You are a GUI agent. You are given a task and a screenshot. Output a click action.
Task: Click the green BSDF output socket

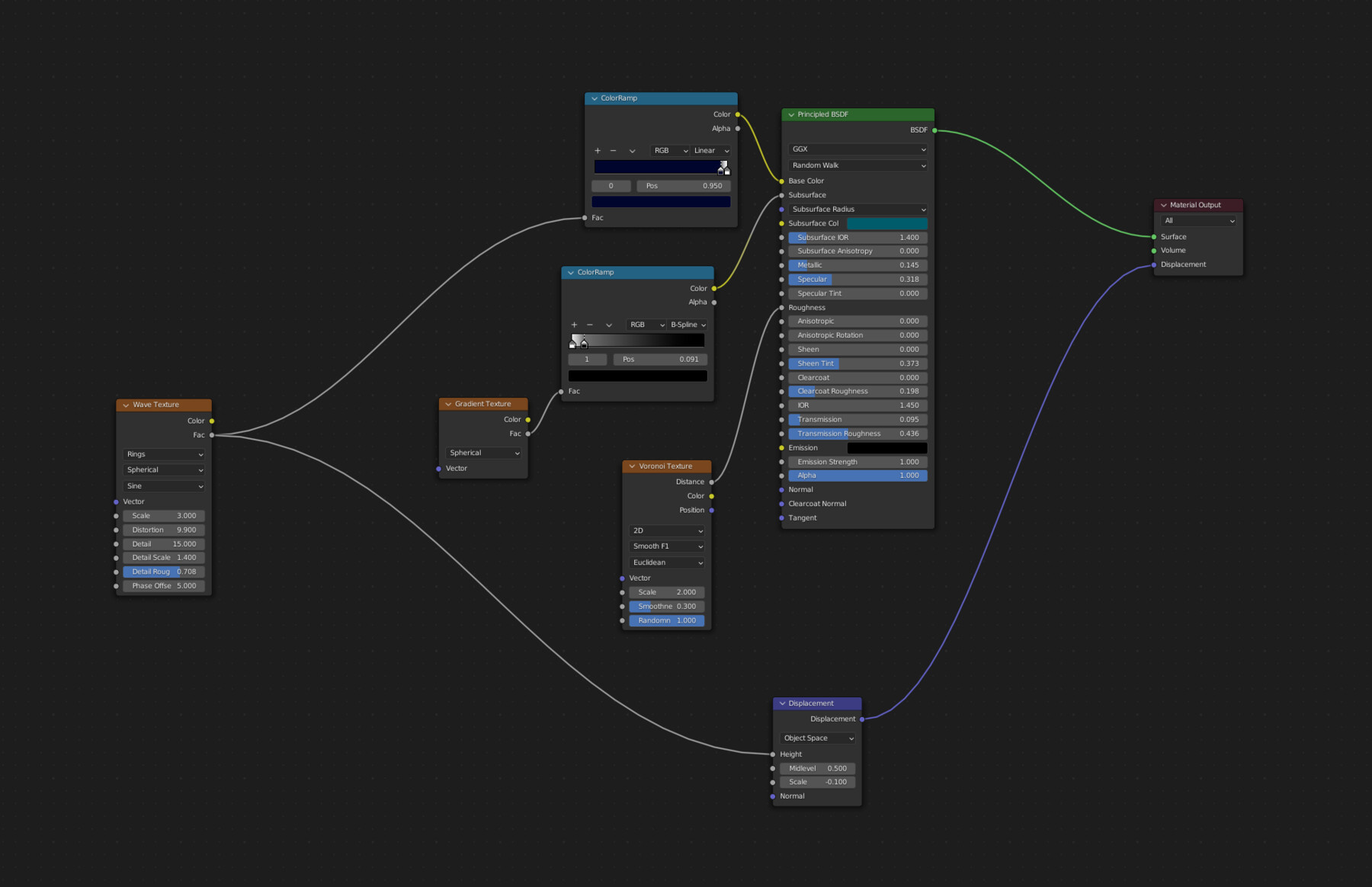click(x=934, y=130)
